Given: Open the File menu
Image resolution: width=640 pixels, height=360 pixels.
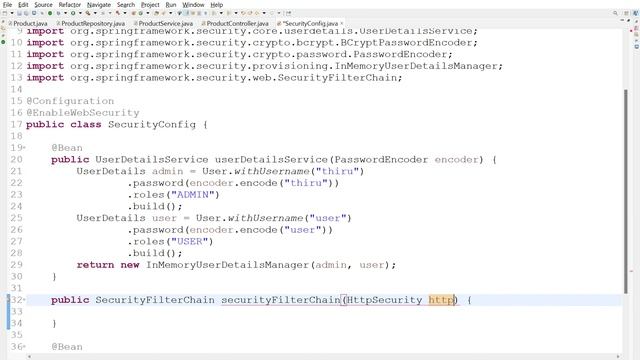Looking at the screenshot, I should (7, 4).
